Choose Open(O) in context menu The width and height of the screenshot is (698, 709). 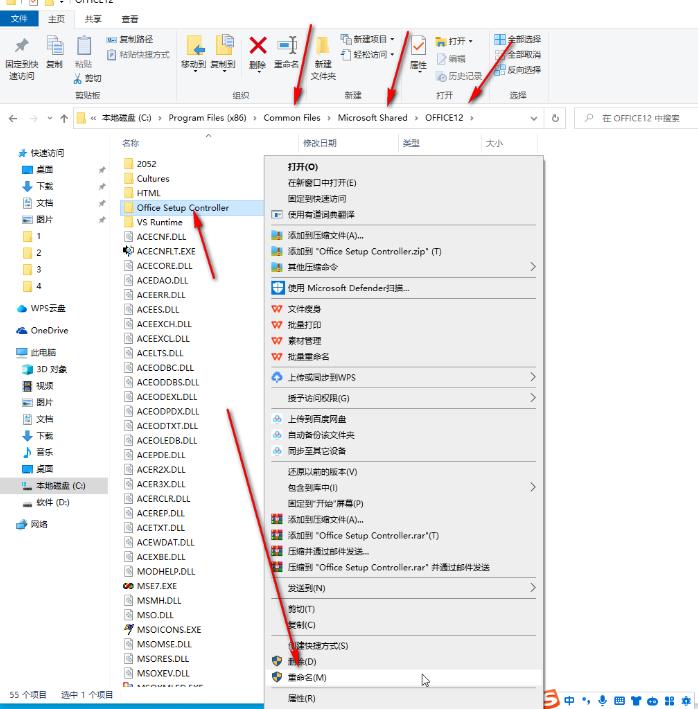tap(404, 167)
